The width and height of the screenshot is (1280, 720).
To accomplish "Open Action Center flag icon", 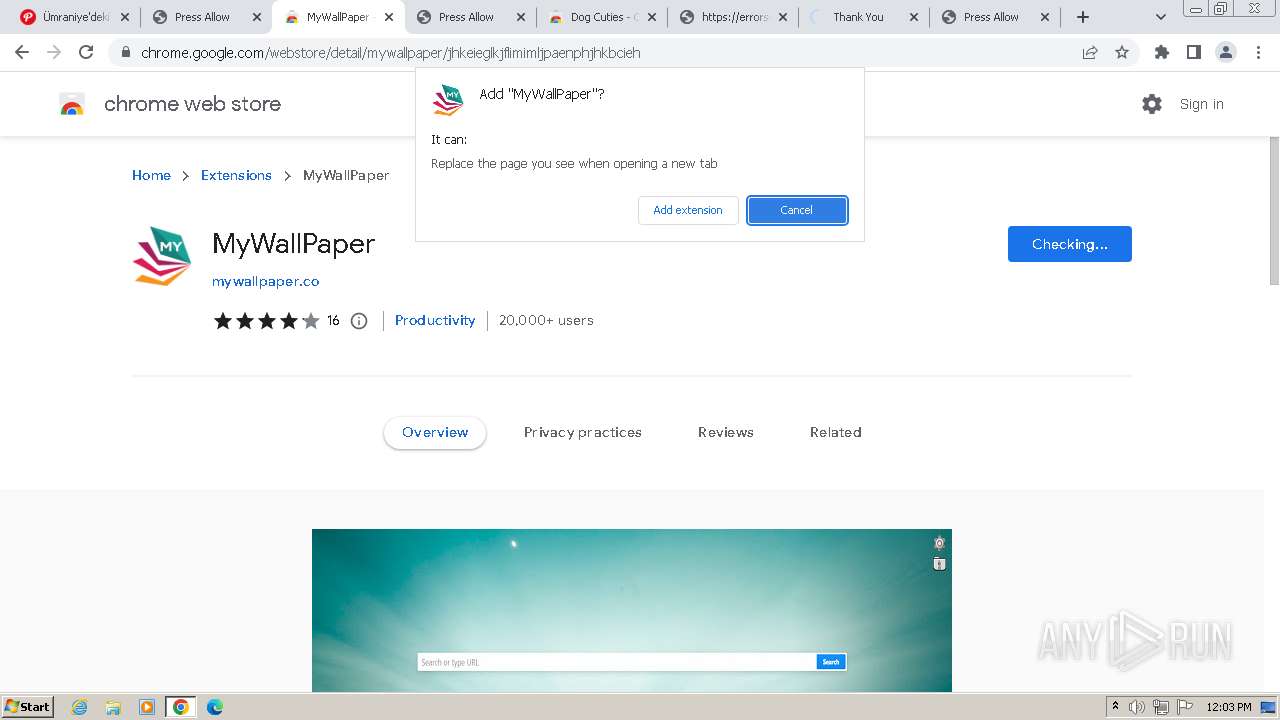I will coord(1185,707).
